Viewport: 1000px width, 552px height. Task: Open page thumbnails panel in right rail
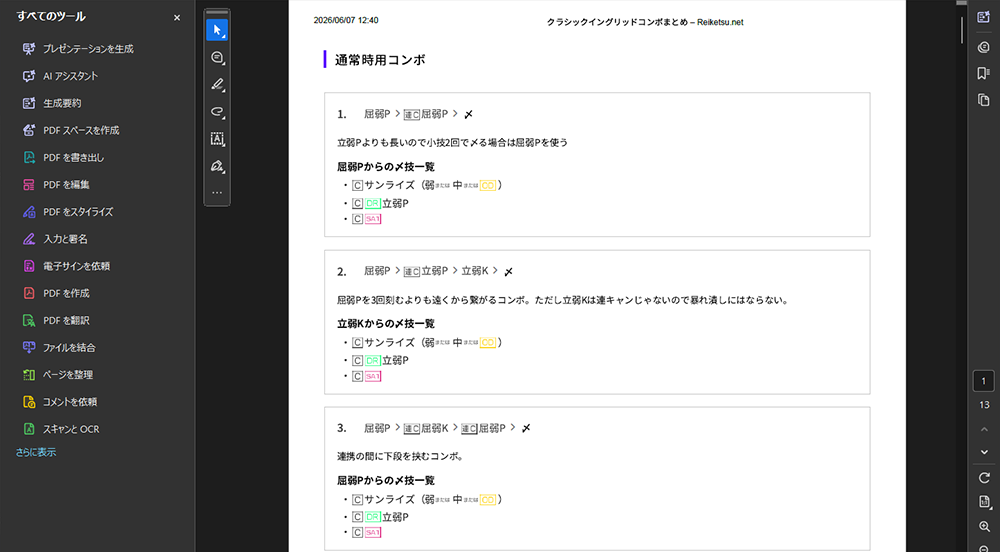[983, 100]
